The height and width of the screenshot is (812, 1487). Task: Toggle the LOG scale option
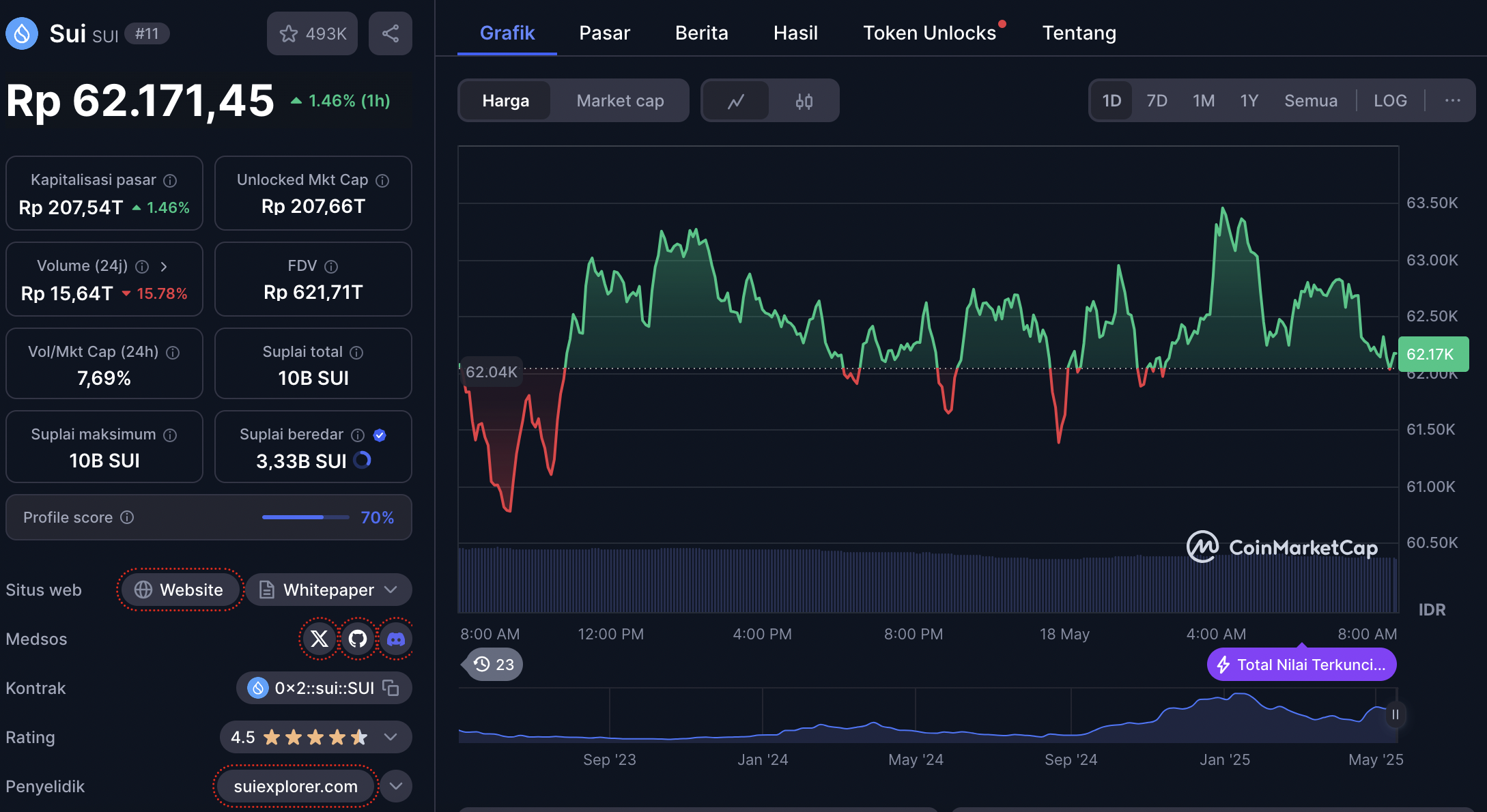[x=1390, y=101]
